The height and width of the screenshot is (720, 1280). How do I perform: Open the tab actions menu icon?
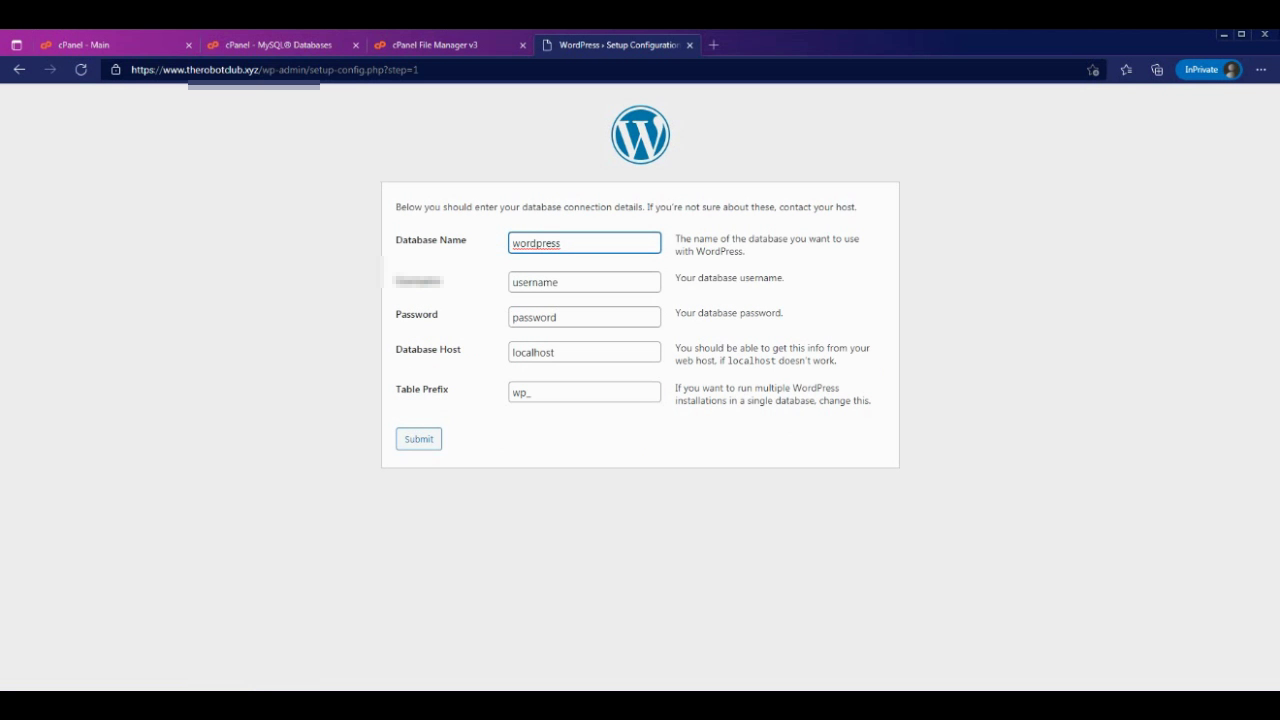[16, 45]
